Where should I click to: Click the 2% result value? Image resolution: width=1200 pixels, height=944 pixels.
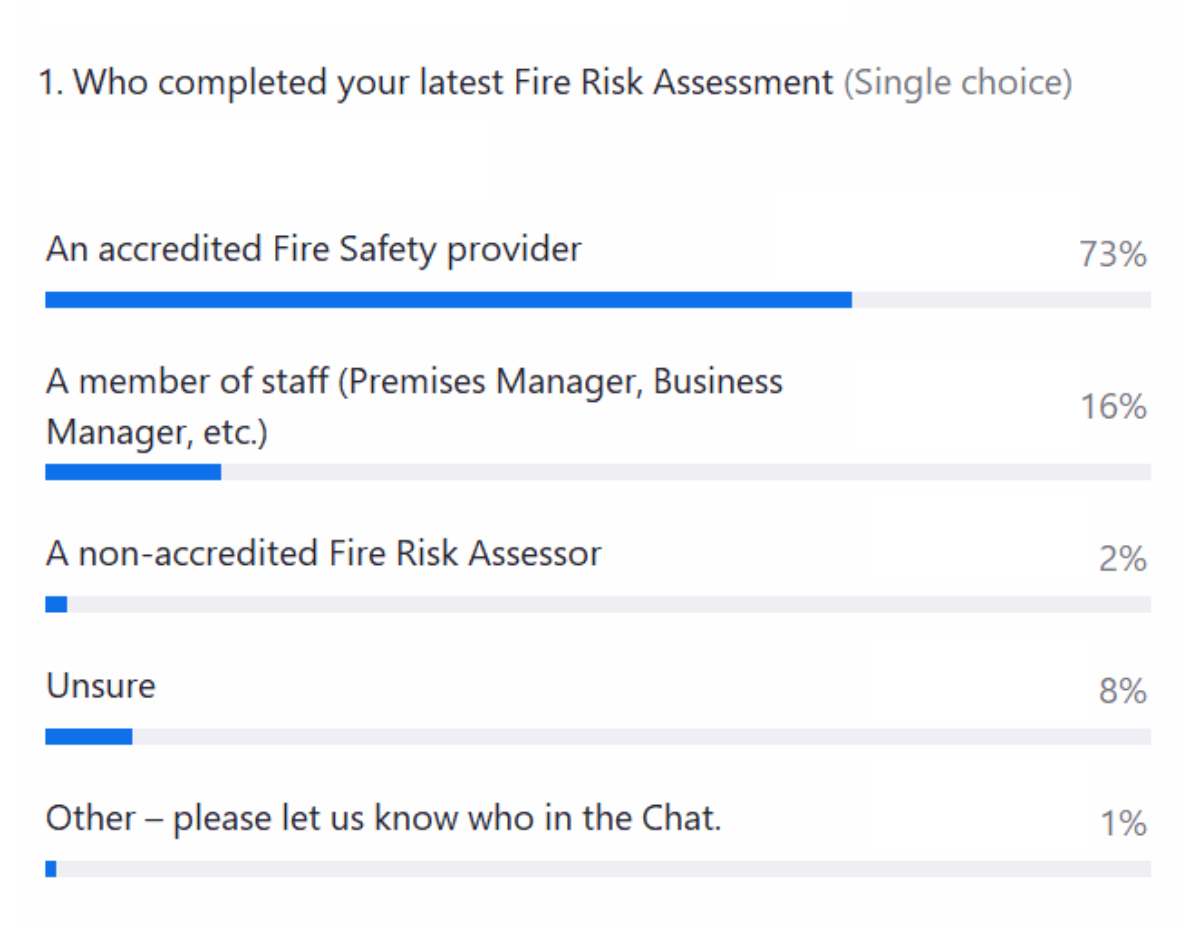point(1122,559)
